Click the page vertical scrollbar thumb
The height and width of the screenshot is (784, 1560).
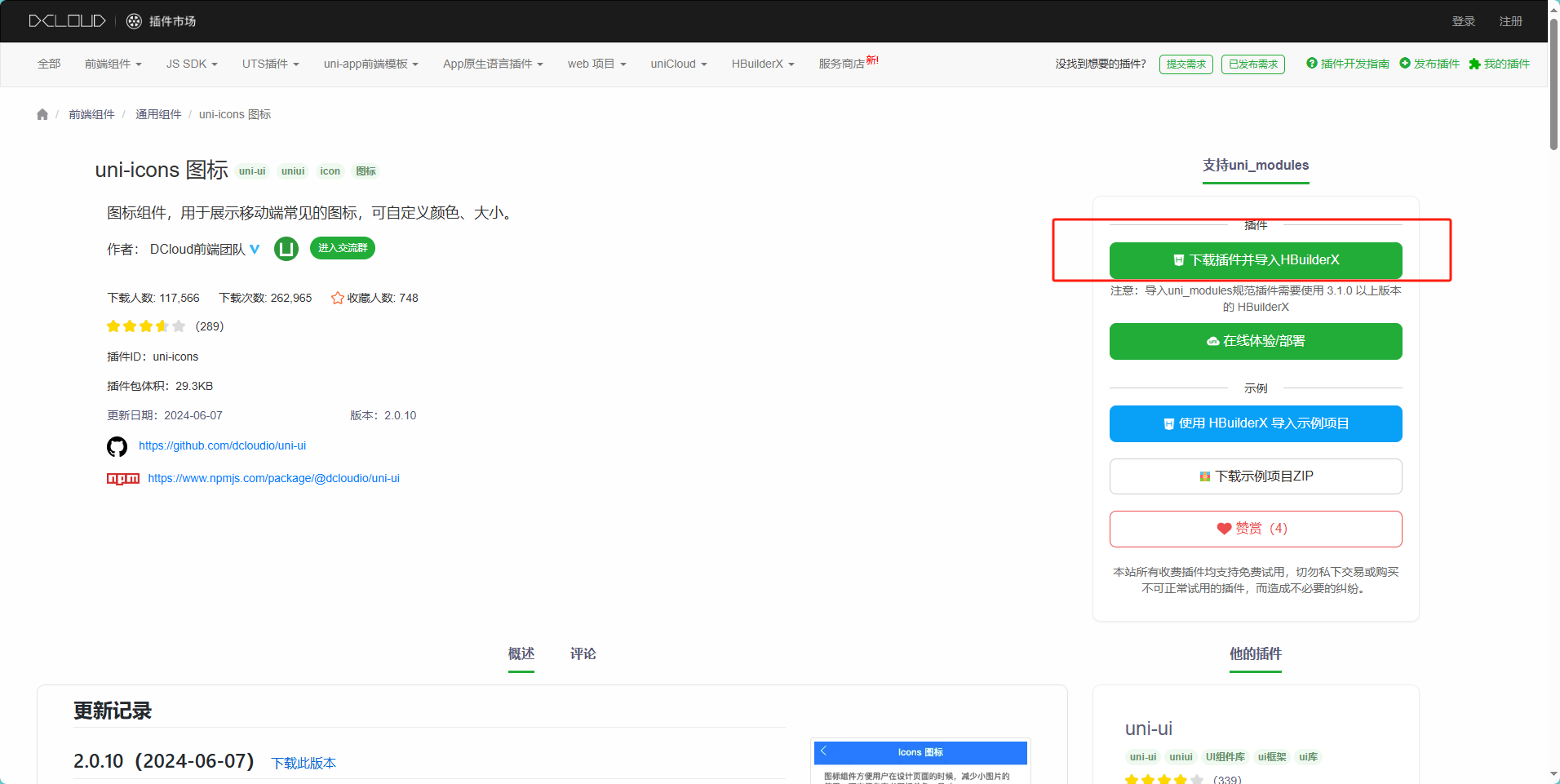point(1553,83)
